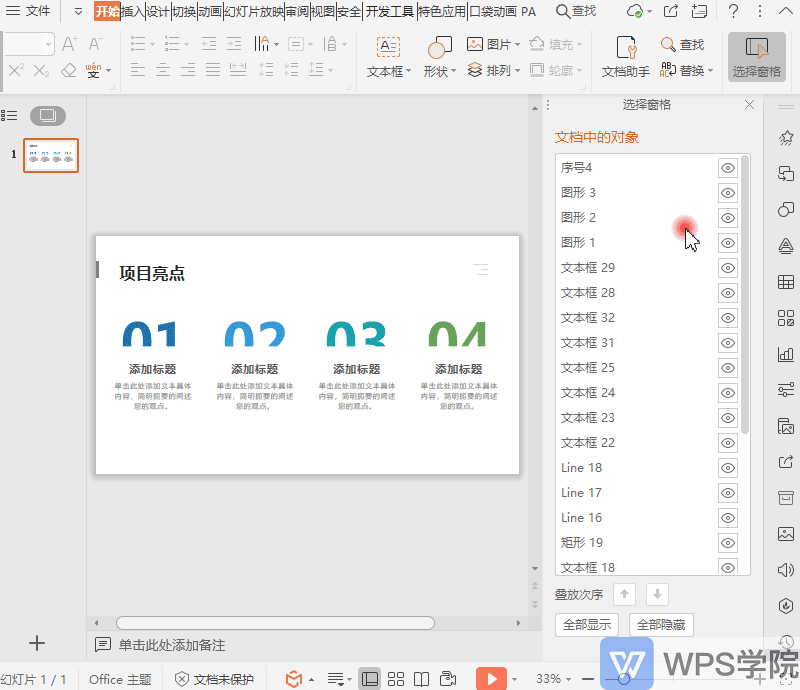This screenshot has width=800, height=690.
Task: Open the chart sidebar icon
Action: 786,354
